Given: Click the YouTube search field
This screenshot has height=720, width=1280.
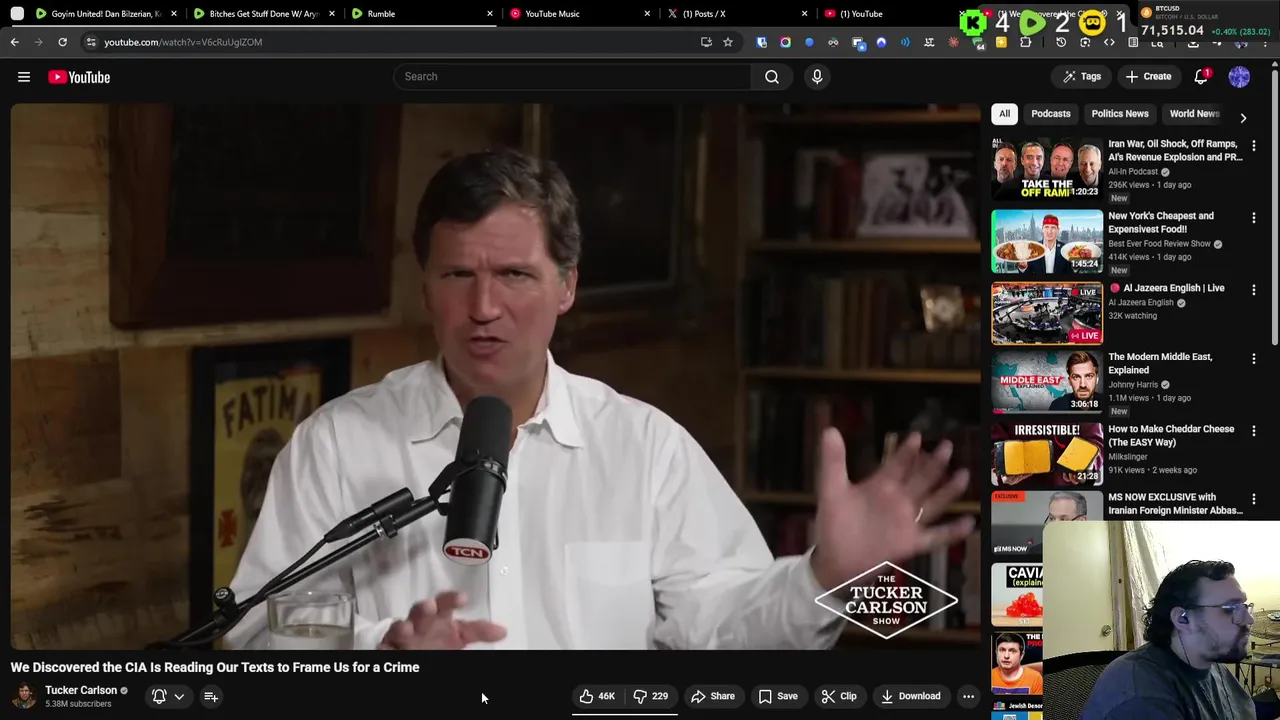Looking at the screenshot, I should tap(572, 76).
